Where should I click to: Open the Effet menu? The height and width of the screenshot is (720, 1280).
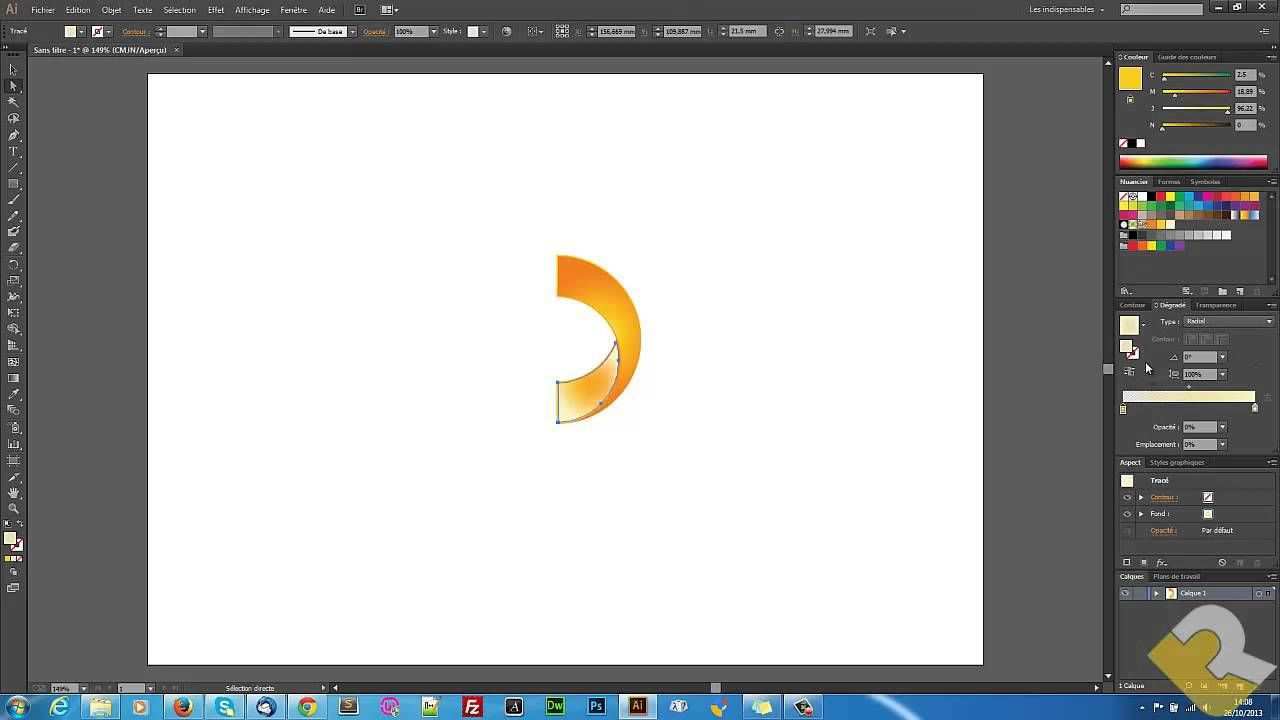point(215,10)
